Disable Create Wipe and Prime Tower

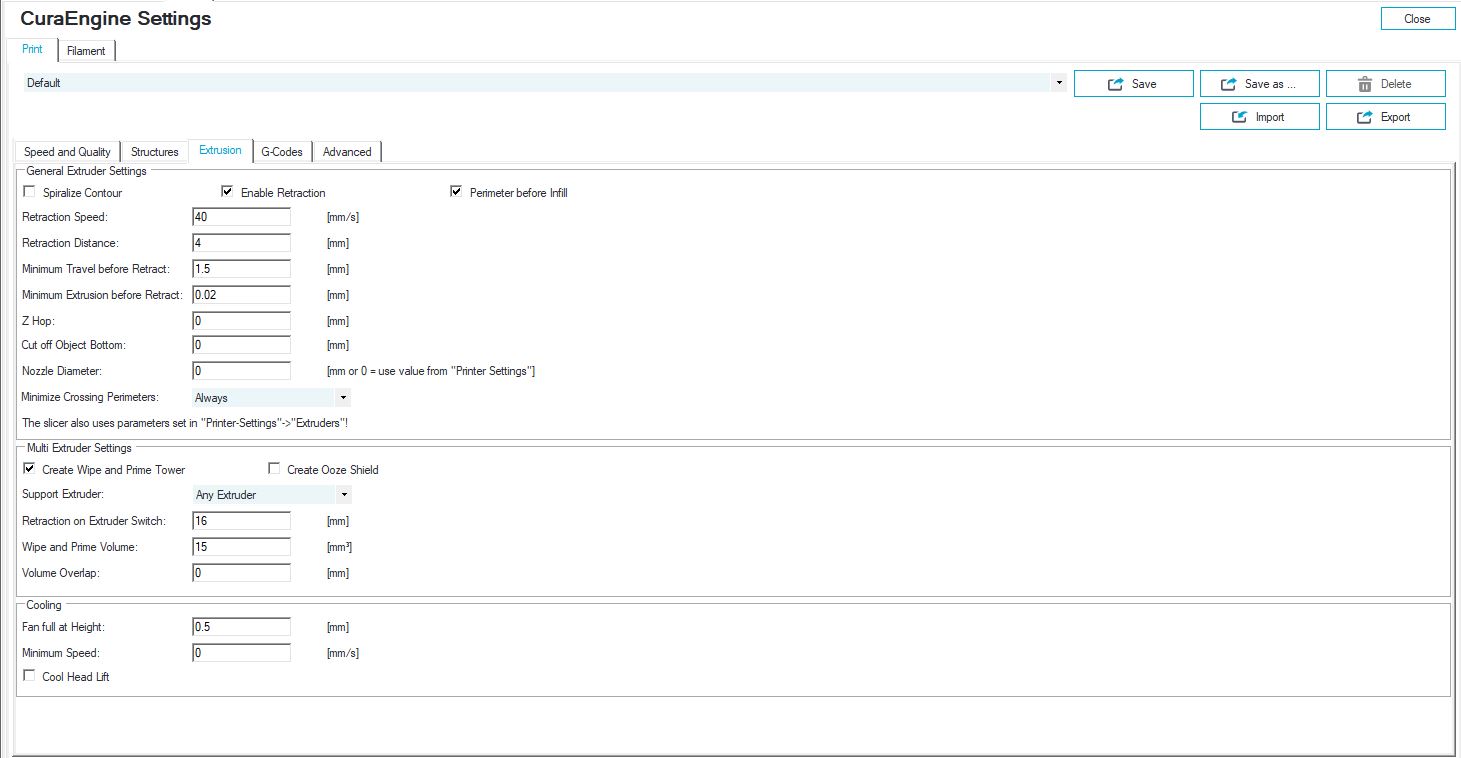click(x=29, y=469)
